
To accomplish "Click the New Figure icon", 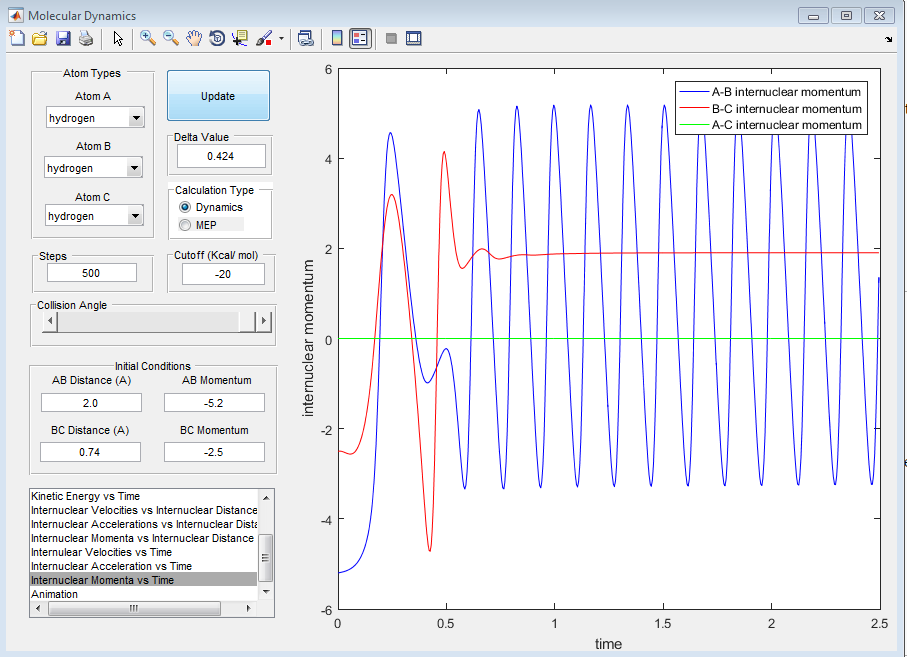I will tap(16, 38).
